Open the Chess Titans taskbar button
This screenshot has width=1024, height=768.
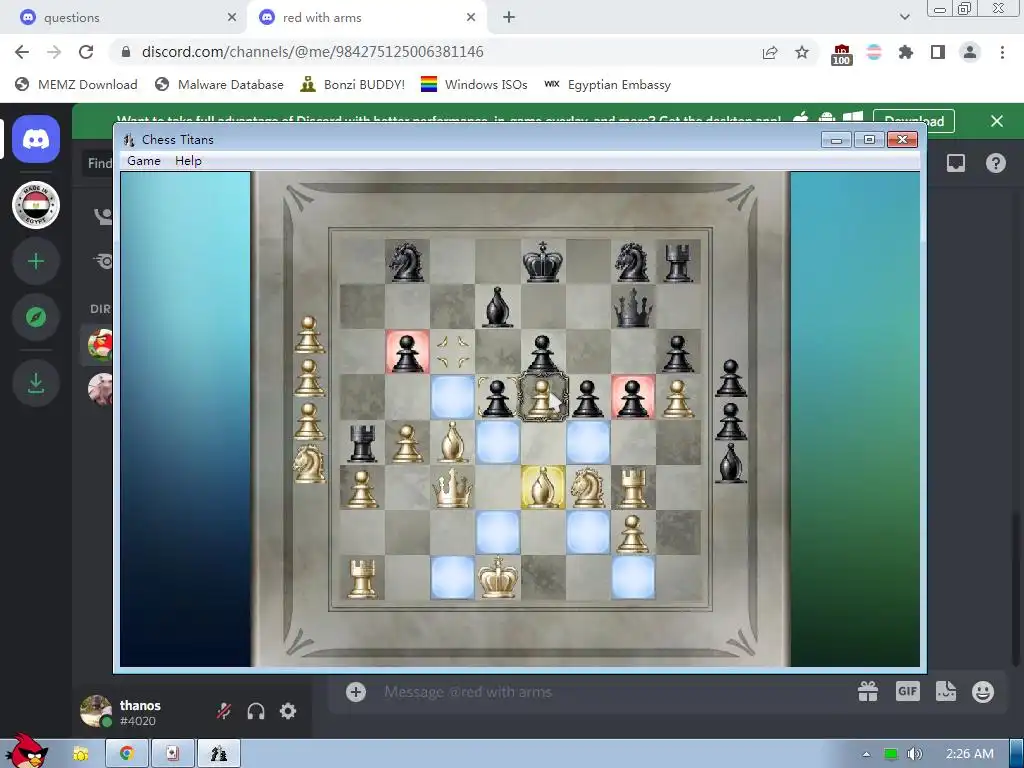pos(219,754)
